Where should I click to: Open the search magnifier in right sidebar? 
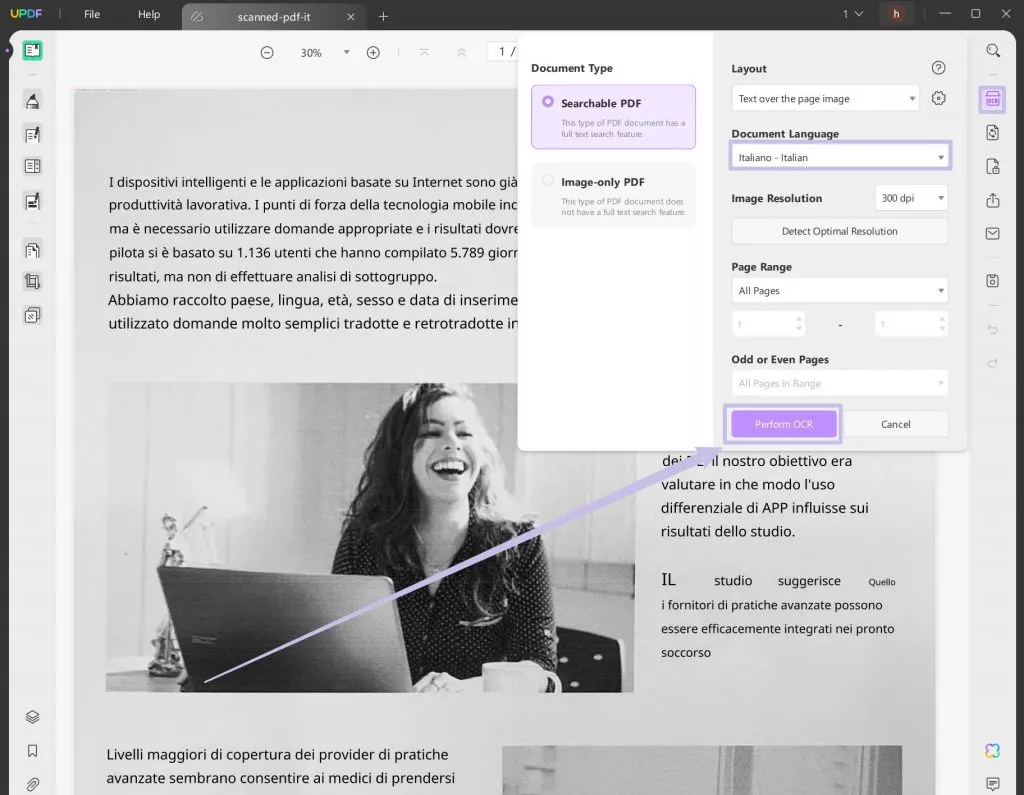[x=993, y=50]
